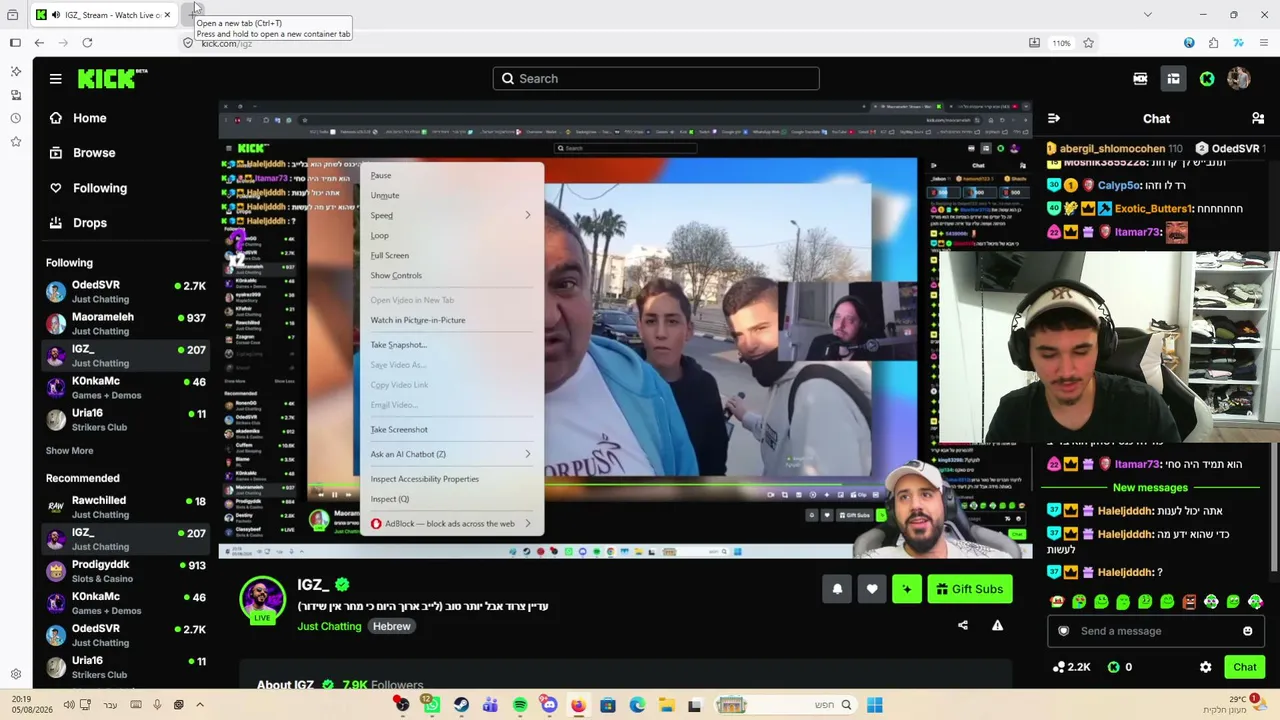Bookmark this page with the star
Screen dimensions: 1280x720
point(1088,43)
